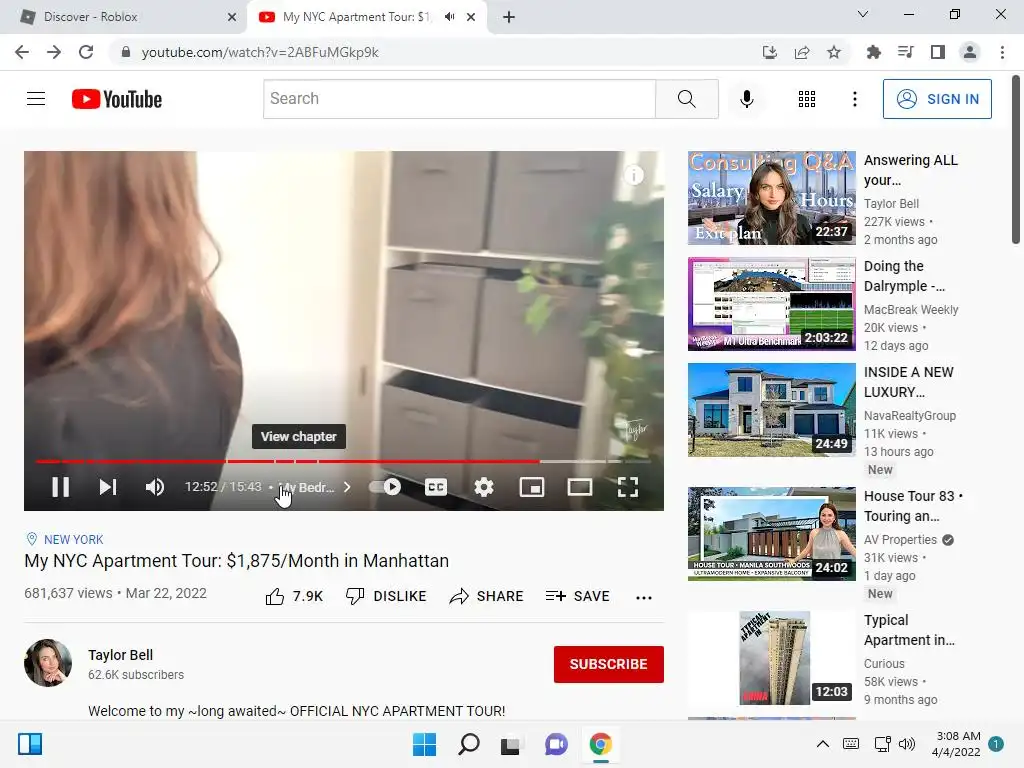This screenshot has height=768, width=1024.
Task: Switch to theater mode
Action: 580,487
